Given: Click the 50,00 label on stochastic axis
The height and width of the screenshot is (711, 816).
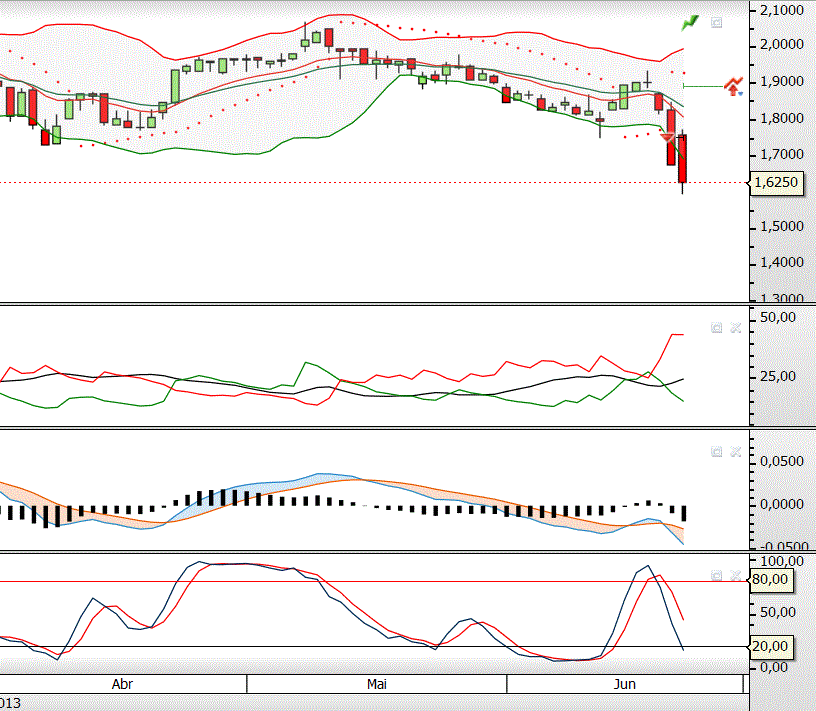Looking at the screenshot, I should [x=778, y=612].
